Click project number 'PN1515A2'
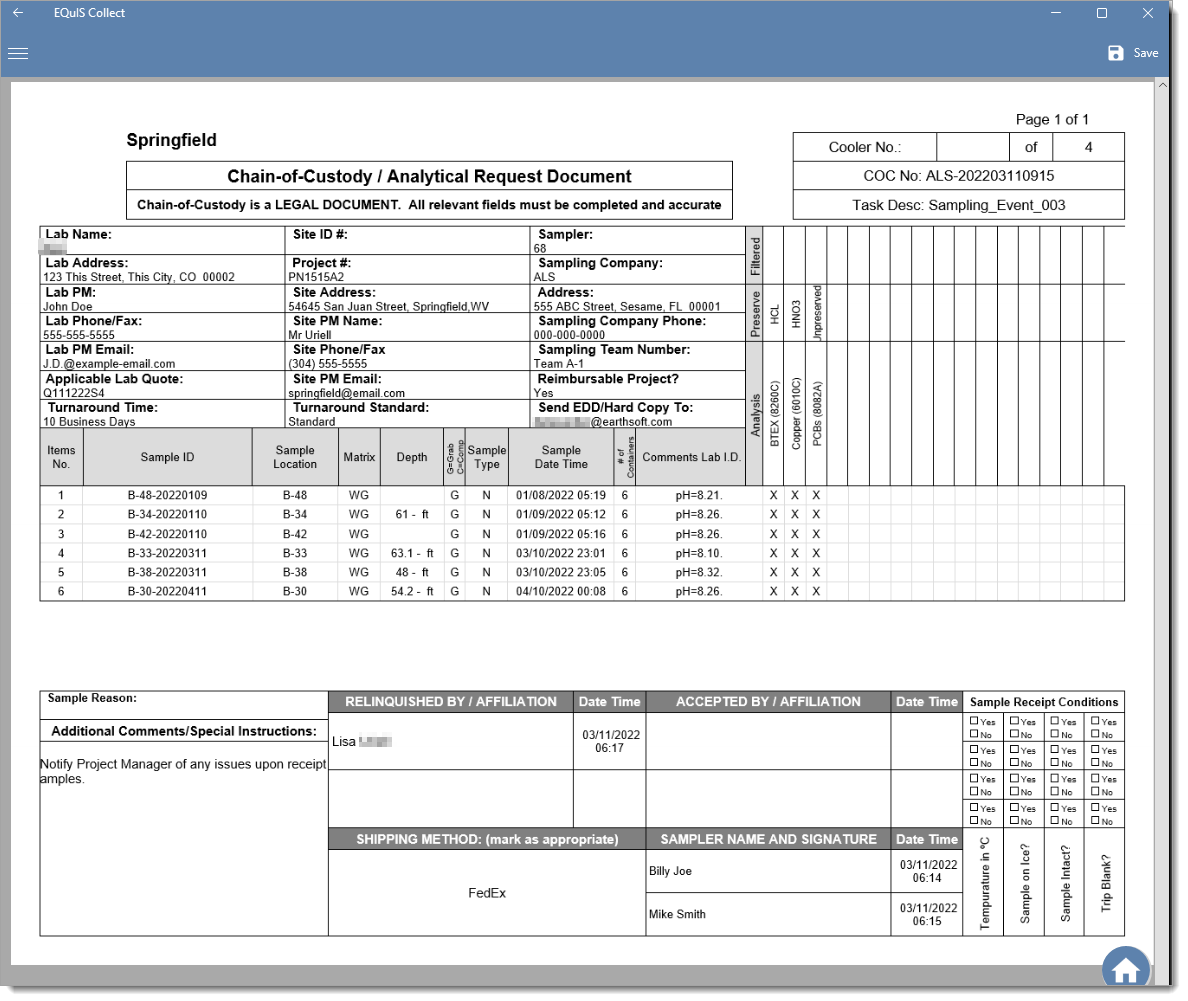Viewport: 1188px width, 1001px height. [316, 277]
